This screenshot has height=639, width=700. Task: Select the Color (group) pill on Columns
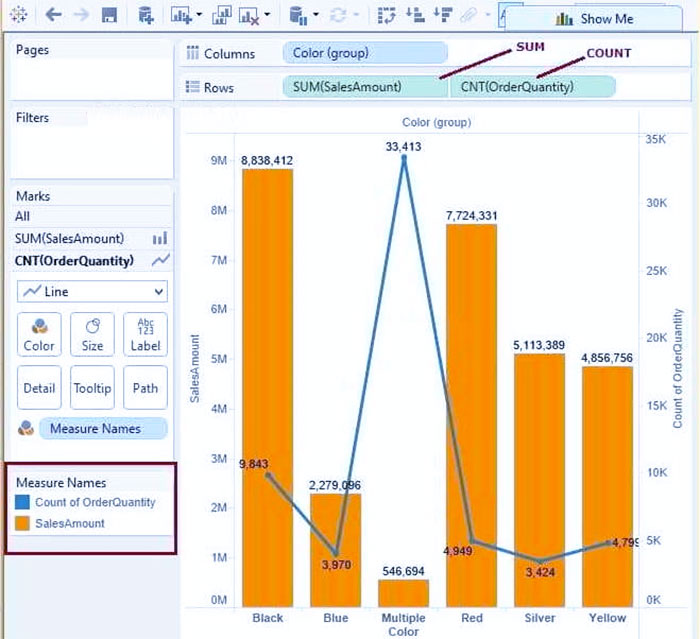pyautogui.click(x=365, y=53)
